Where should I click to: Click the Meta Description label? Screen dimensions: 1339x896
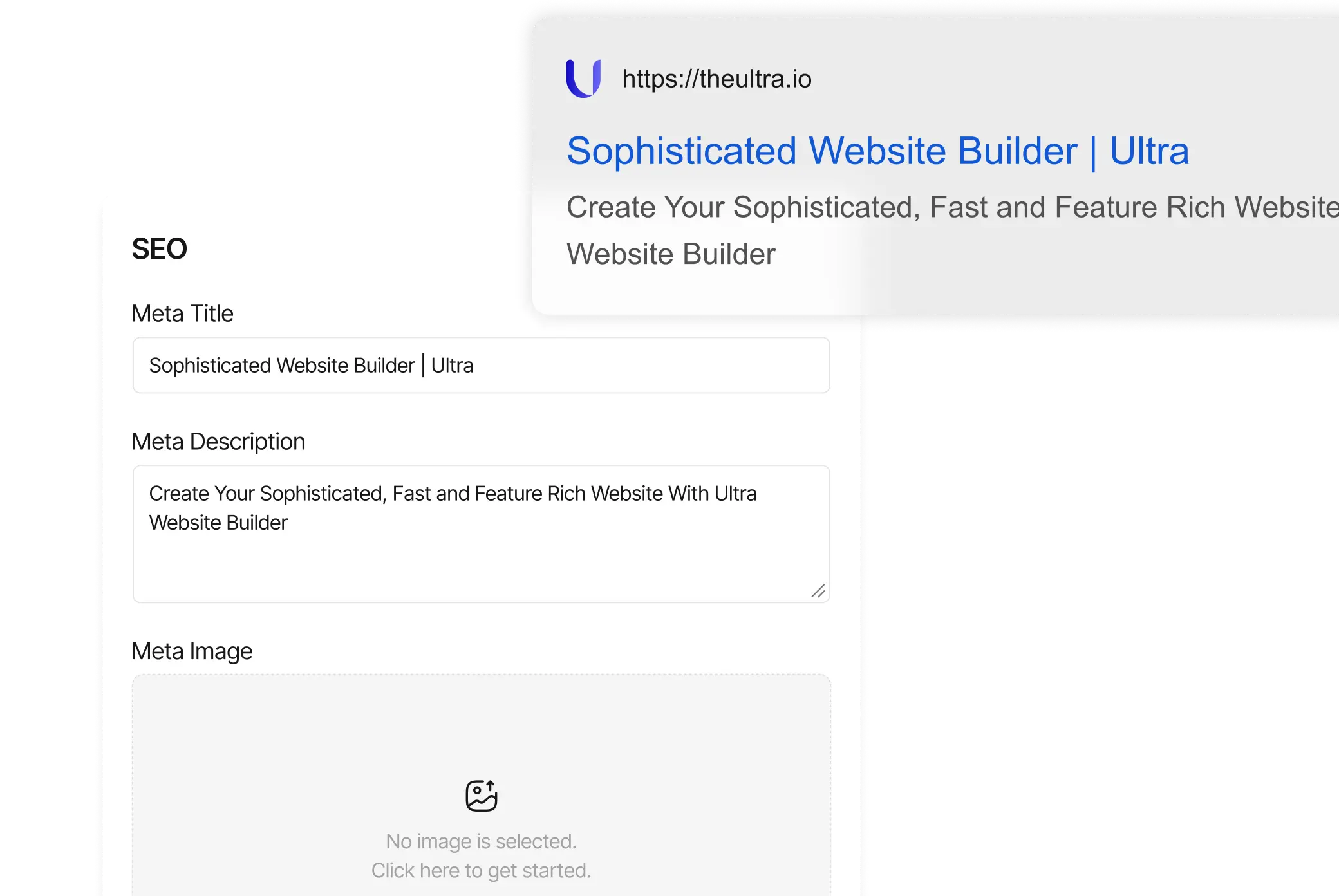coord(218,442)
